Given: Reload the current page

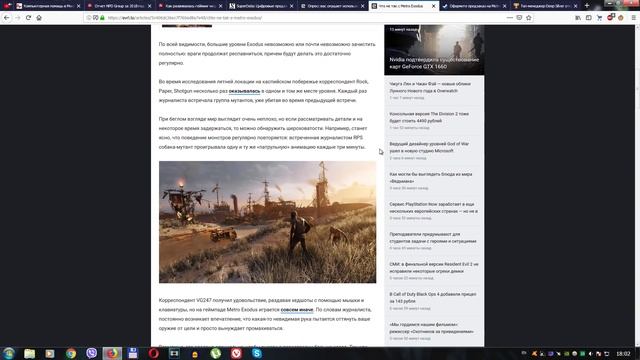Looking at the screenshot, I should tap(28, 18).
